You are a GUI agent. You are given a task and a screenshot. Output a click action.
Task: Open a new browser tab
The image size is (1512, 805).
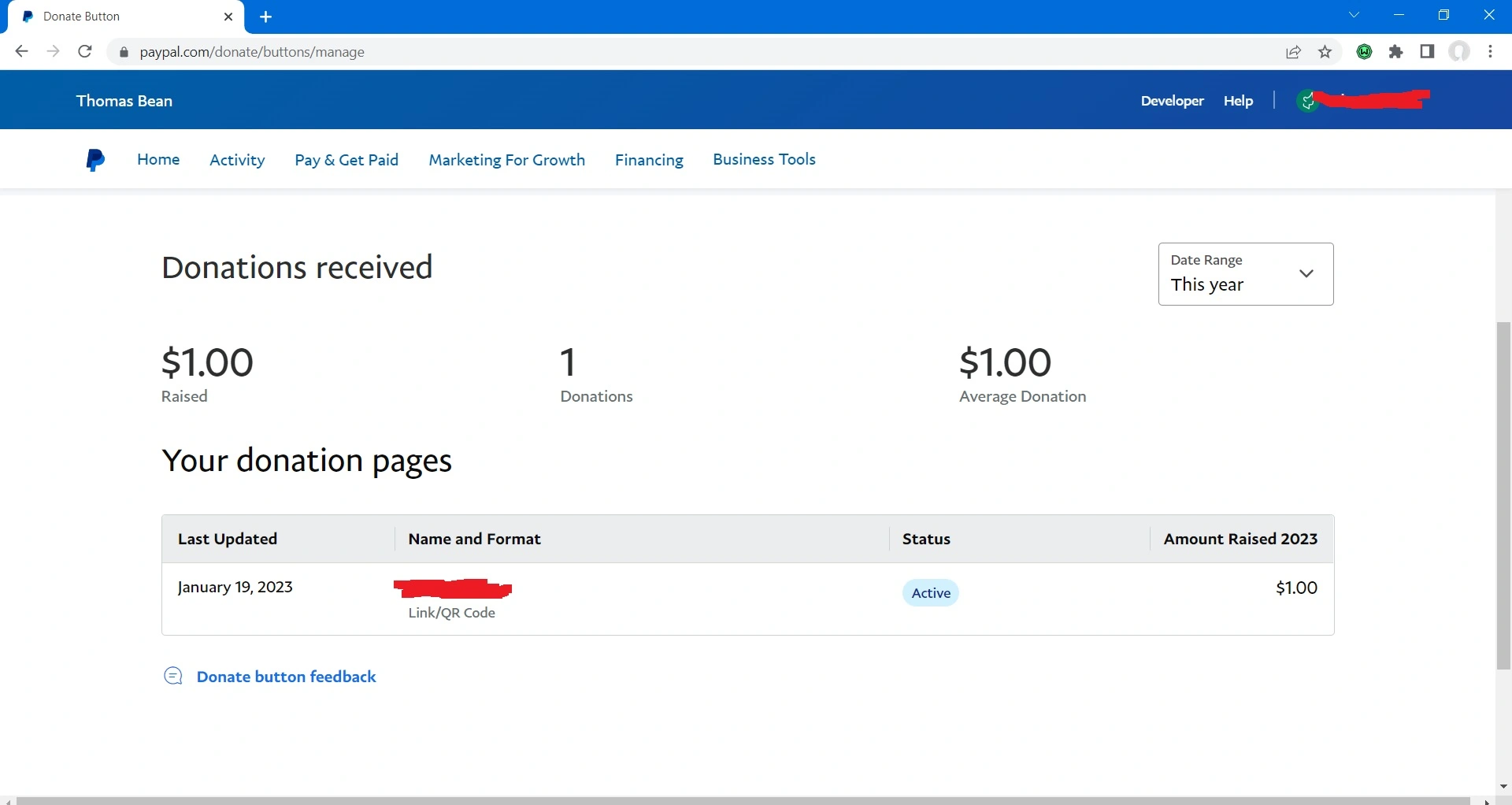(266, 17)
